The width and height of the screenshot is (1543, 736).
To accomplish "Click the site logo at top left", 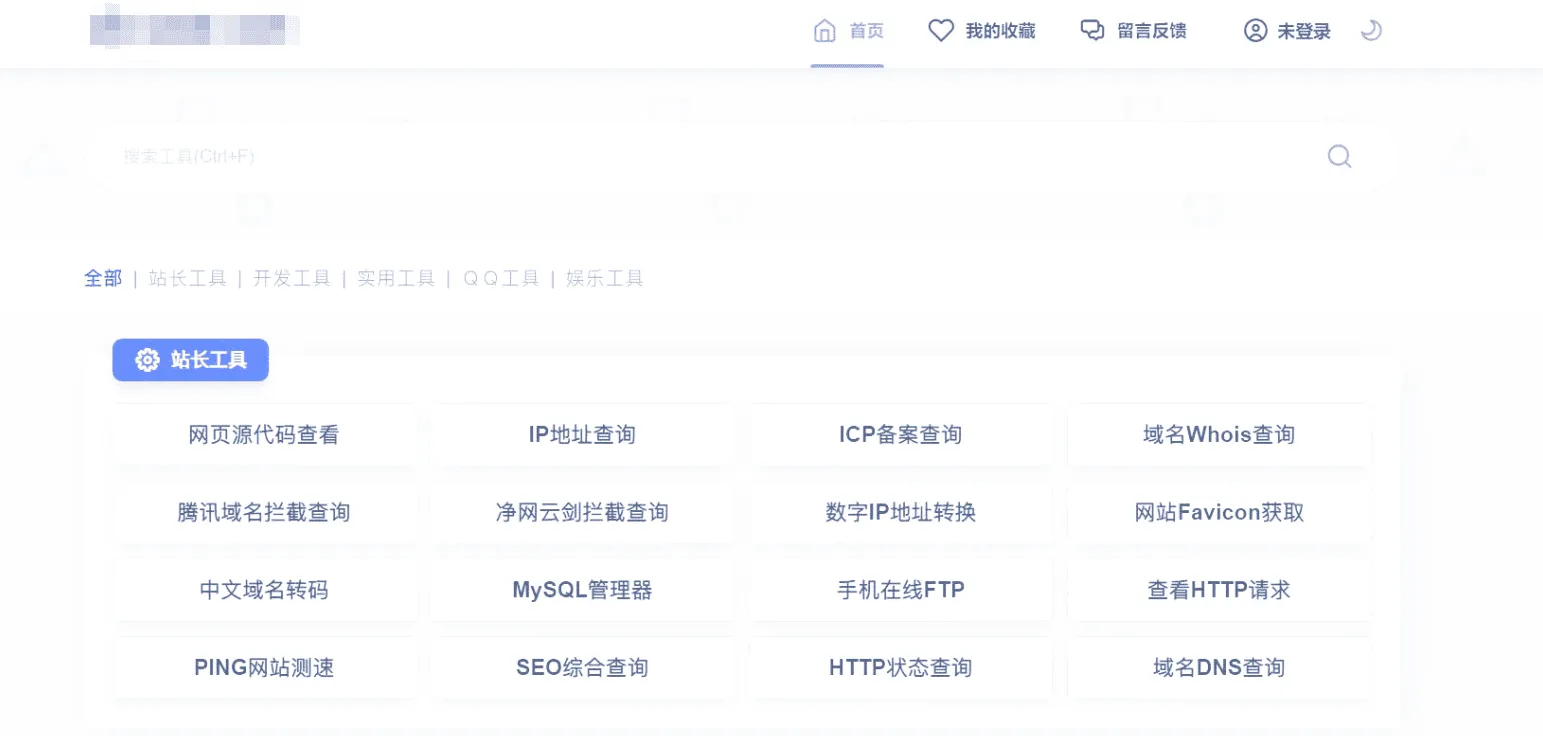I will pos(194,31).
